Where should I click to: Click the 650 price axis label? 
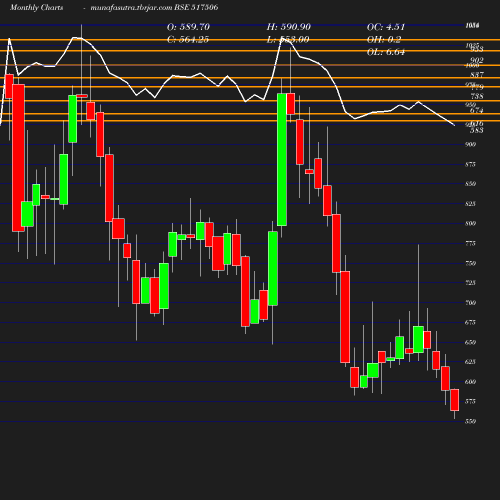(470, 342)
